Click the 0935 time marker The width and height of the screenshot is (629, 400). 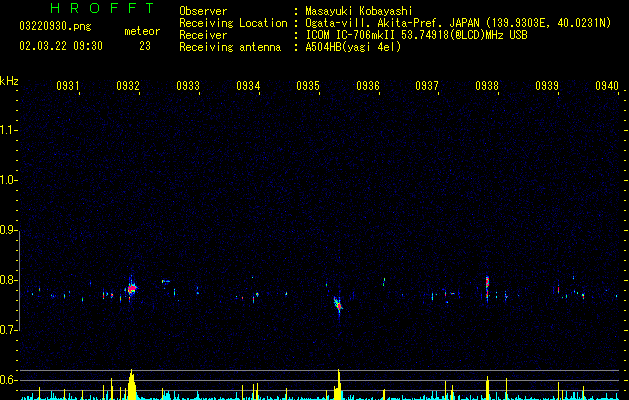pyautogui.click(x=308, y=86)
